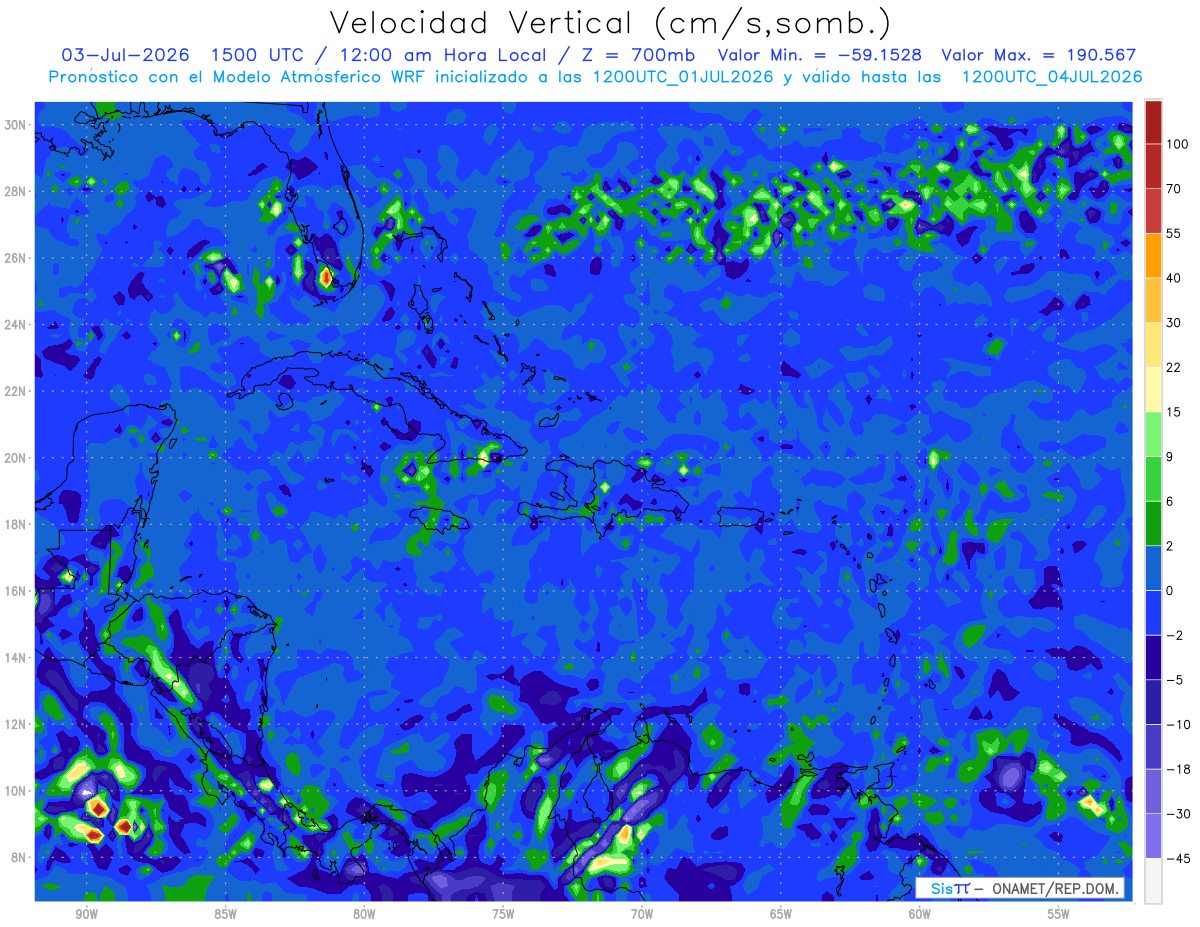This screenshot has height=927, width=1200.
Task: Click the 30N latitude axis label
Action: click(x=17, y=125)
